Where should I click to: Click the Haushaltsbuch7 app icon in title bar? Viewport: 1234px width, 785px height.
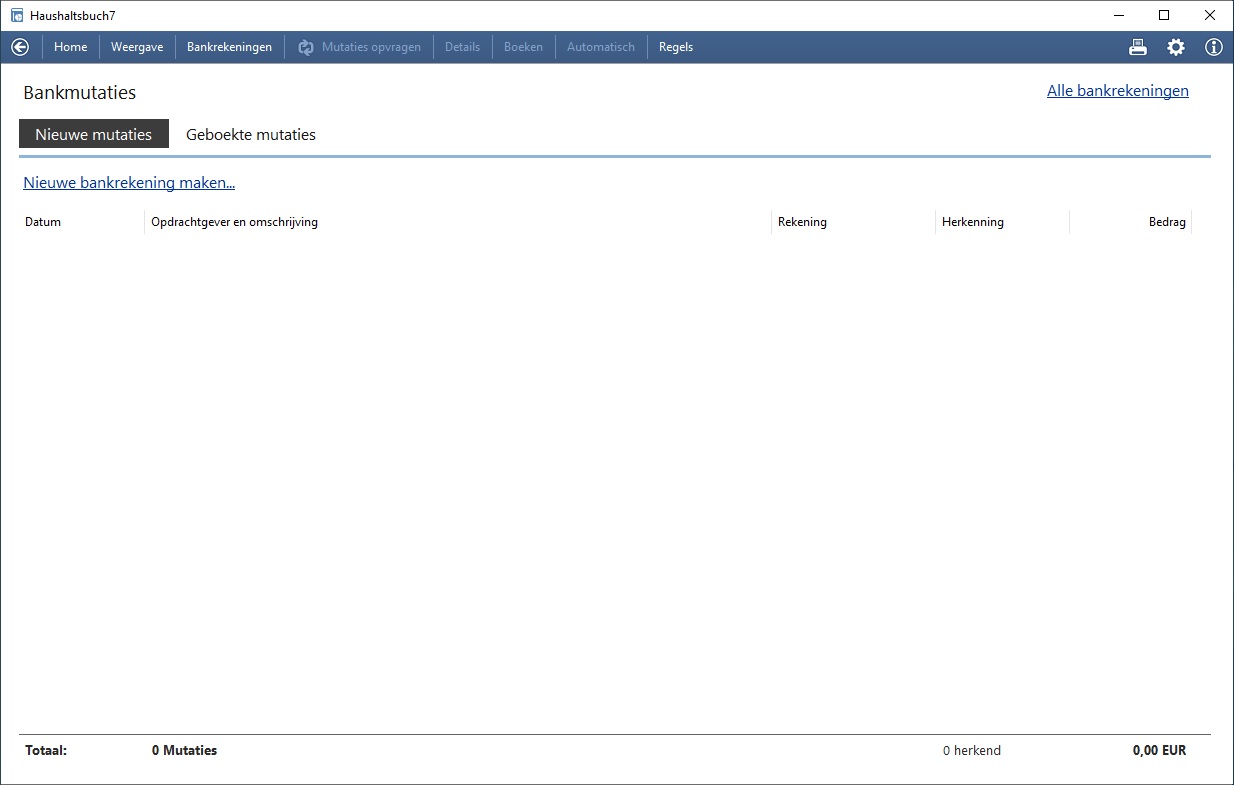16,16
